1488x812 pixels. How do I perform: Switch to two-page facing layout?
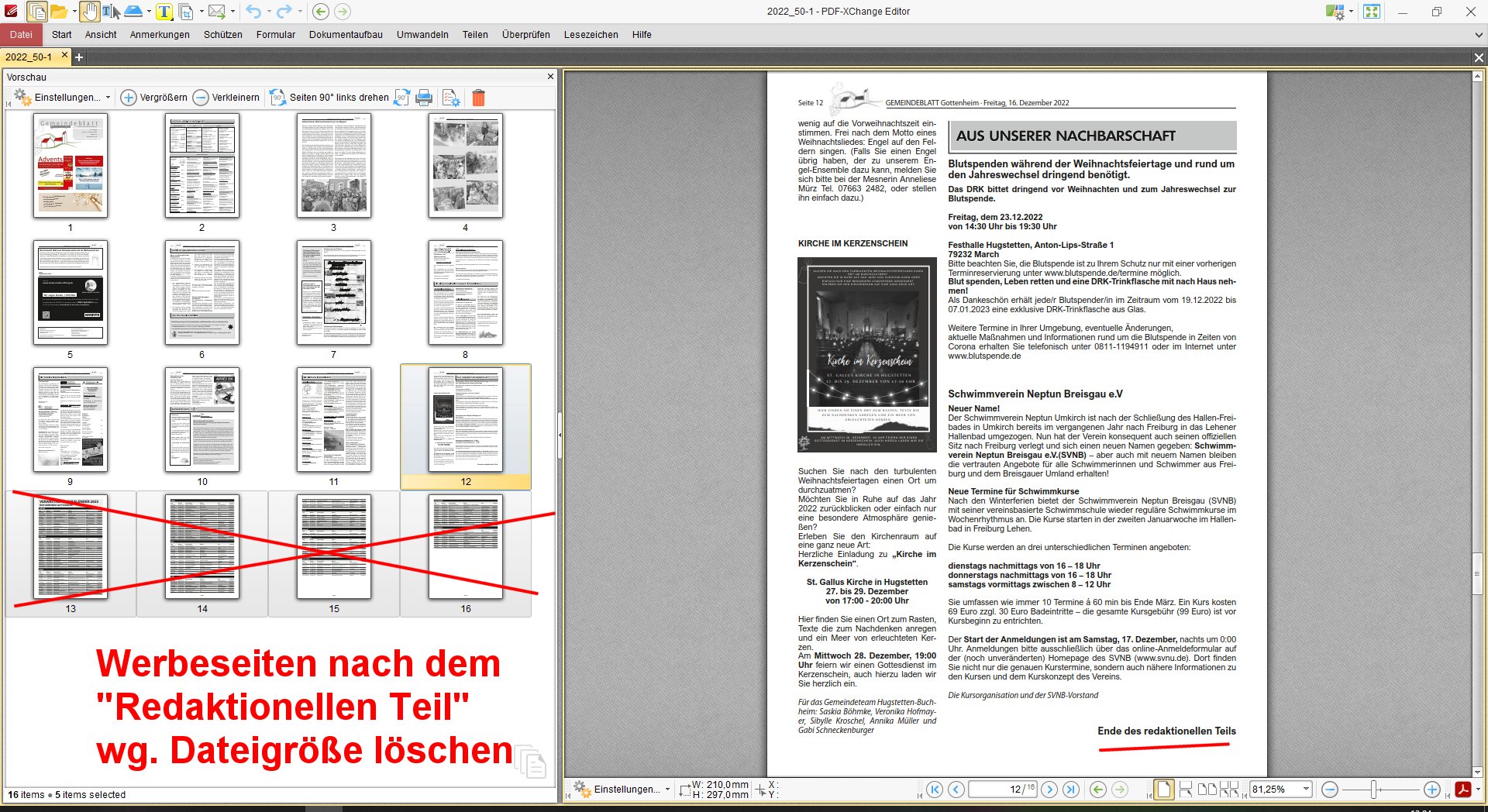(x=1207, y=790)
